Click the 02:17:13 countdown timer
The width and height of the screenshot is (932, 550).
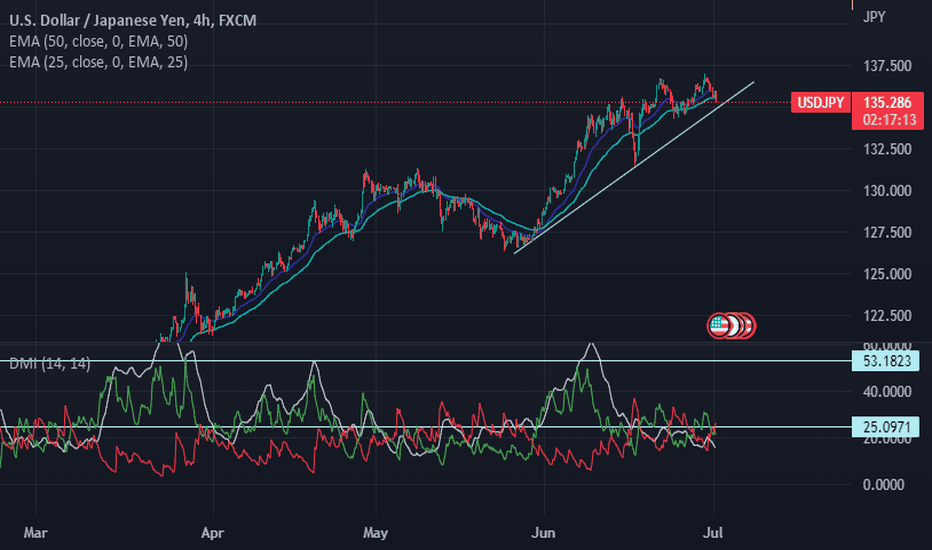click(889, 121)
